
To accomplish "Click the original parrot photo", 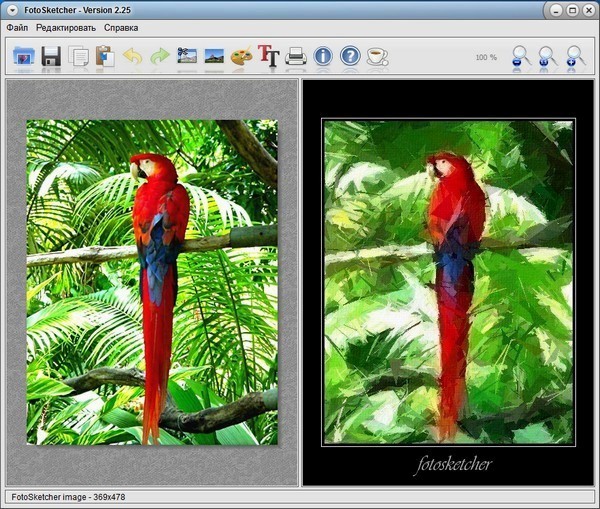I will (x=152, y=282).
